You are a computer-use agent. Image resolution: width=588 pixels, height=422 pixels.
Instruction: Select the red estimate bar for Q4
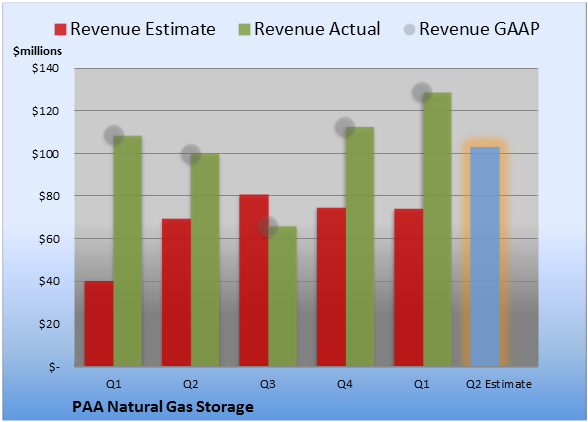pos(331,287)
